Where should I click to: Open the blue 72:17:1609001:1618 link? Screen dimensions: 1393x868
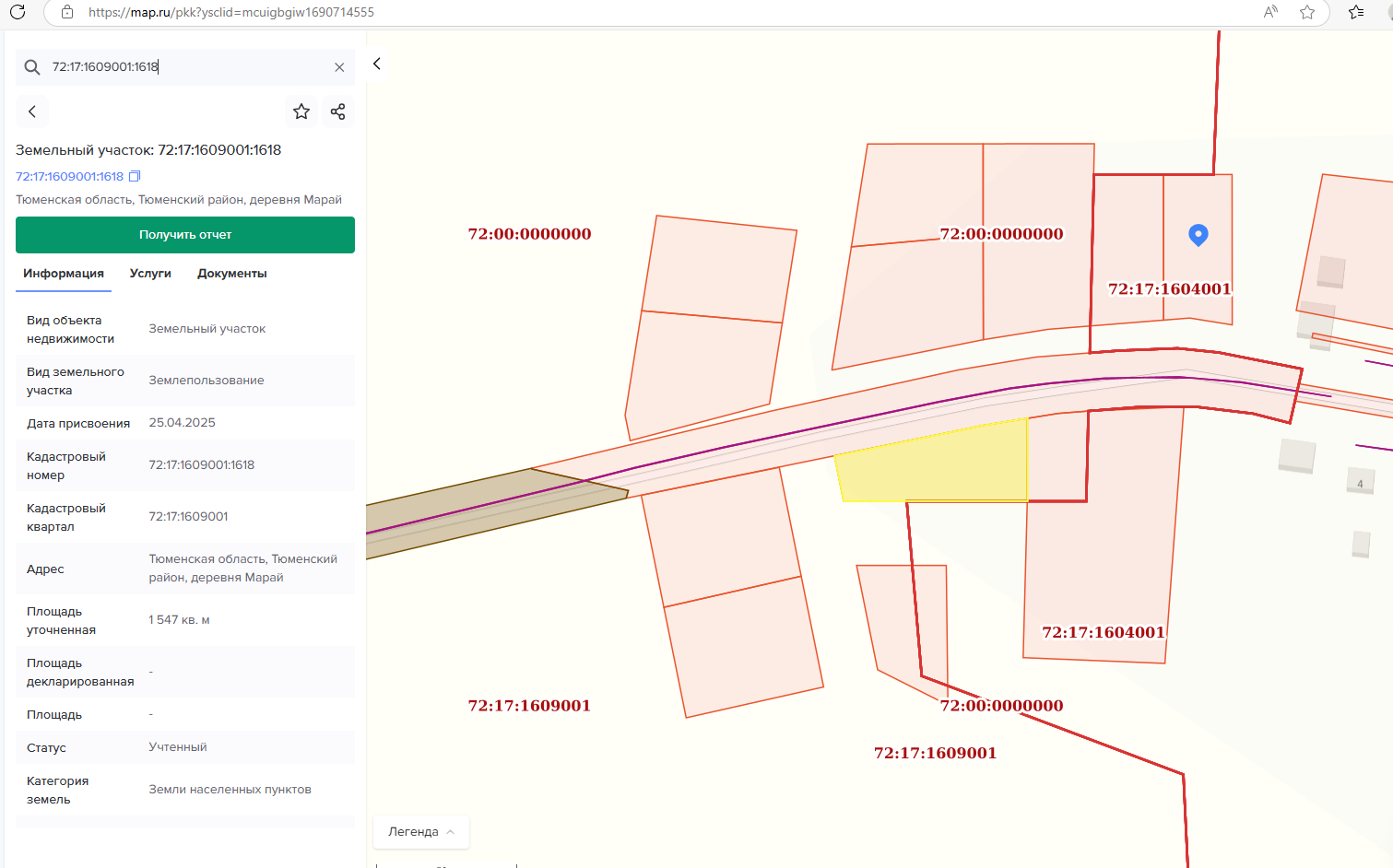point(69,176)
